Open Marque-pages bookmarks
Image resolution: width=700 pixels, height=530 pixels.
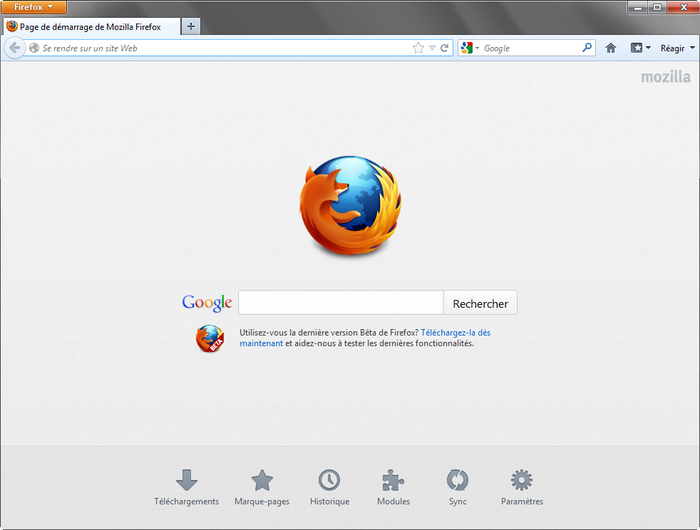point(262,487)
